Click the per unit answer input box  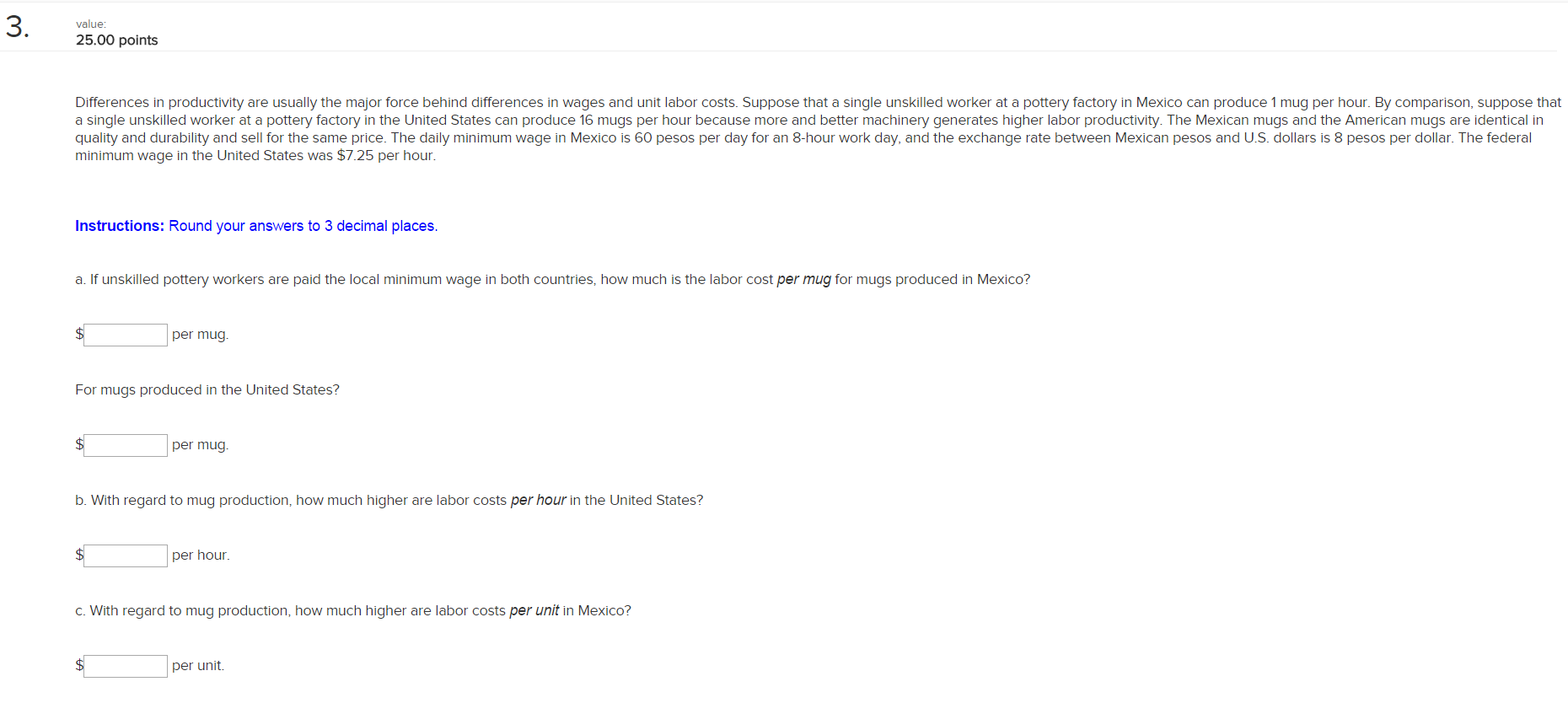point(126,666)
